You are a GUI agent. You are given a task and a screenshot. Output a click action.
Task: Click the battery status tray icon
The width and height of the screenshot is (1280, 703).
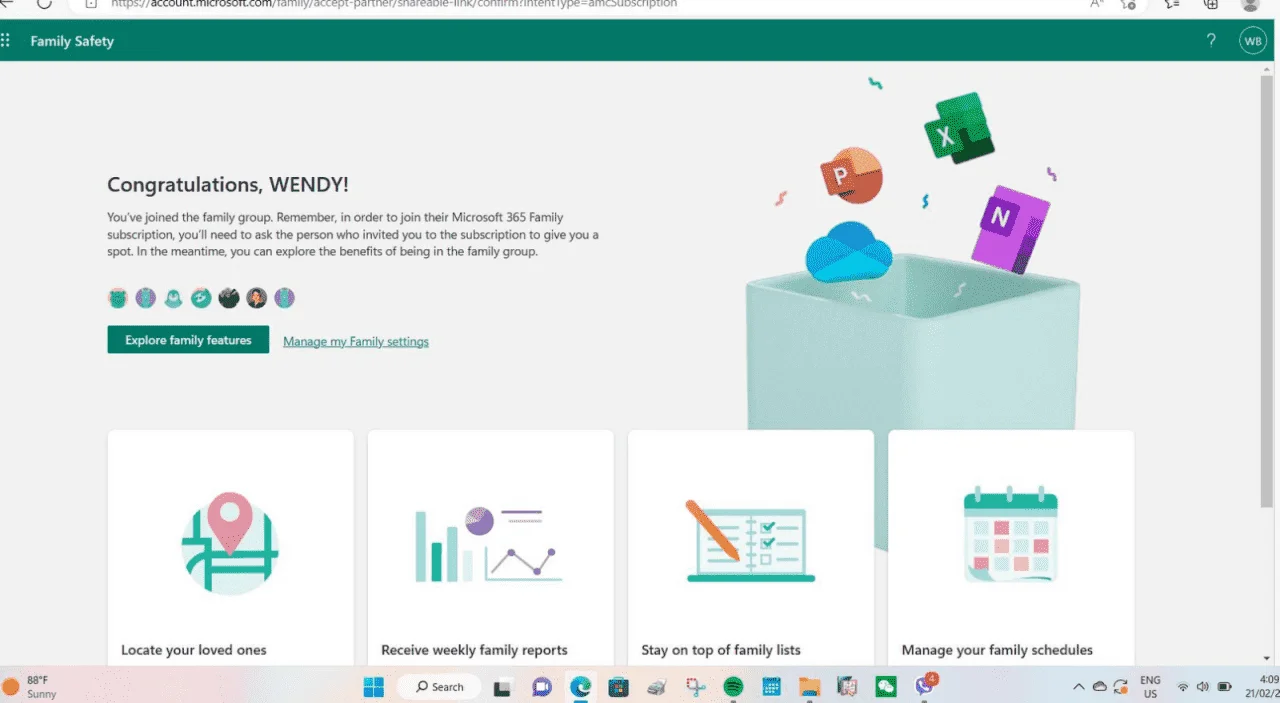[x=1224, y=687]
